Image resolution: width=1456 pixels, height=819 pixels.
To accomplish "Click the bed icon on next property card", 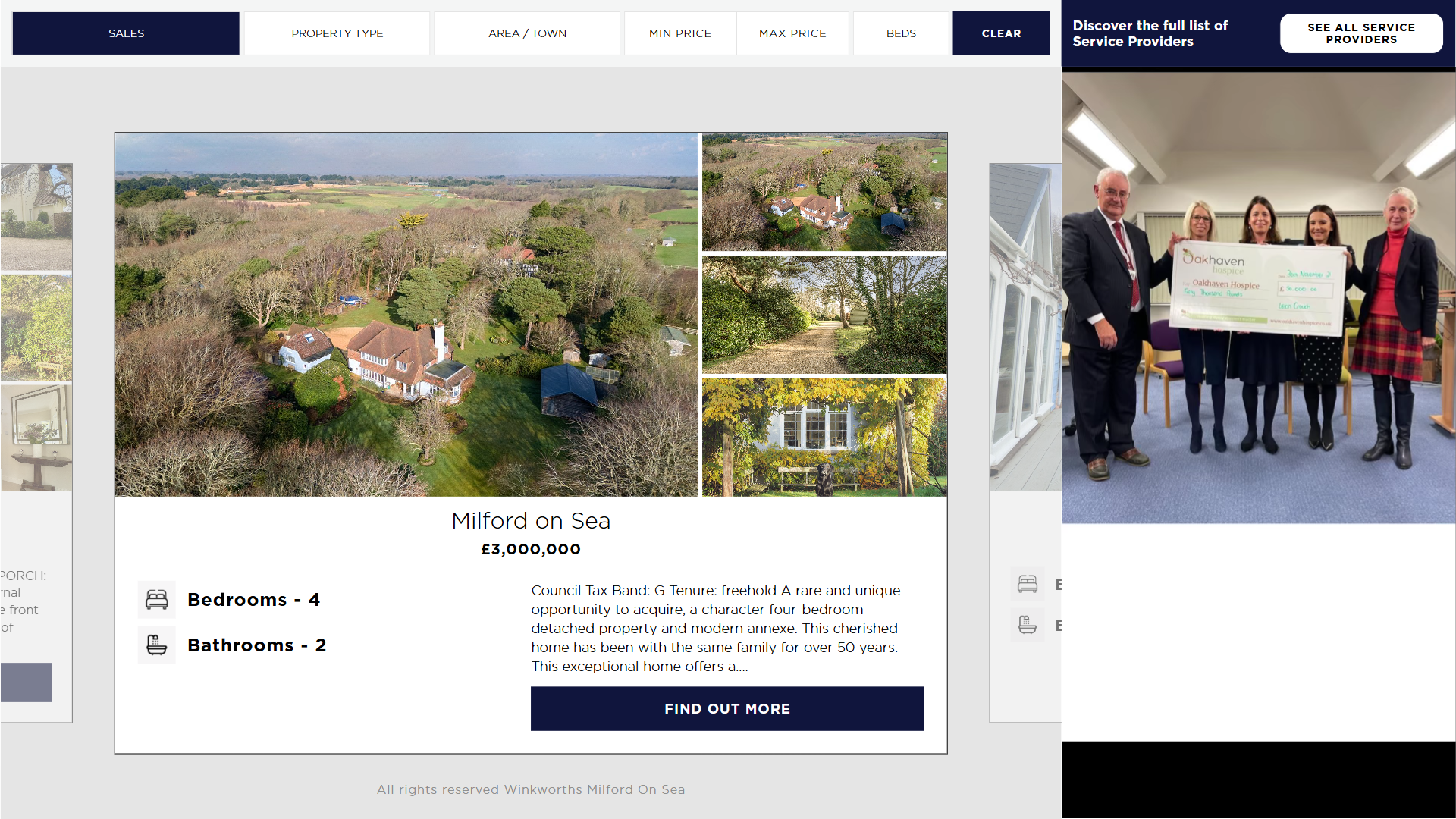I will 1028,584.
